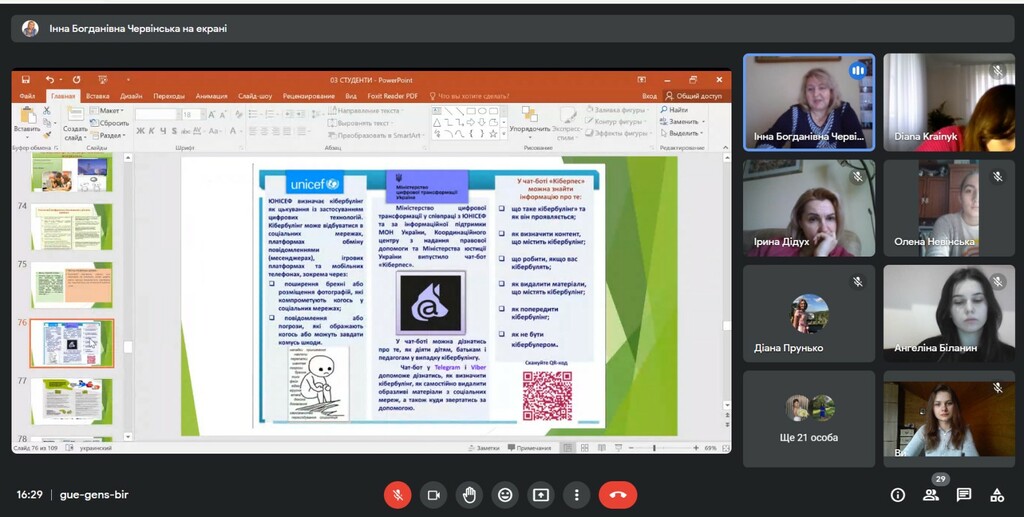Toggle the camera on or off

(433, 494)
